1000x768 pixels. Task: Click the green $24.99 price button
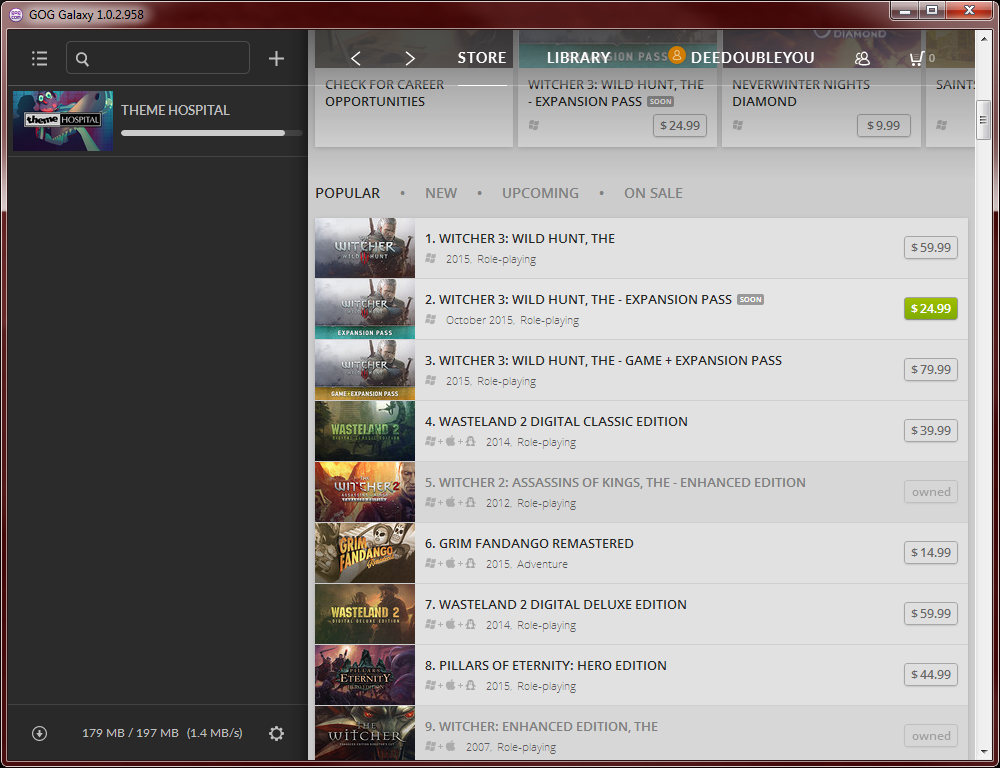pos(930,308)
